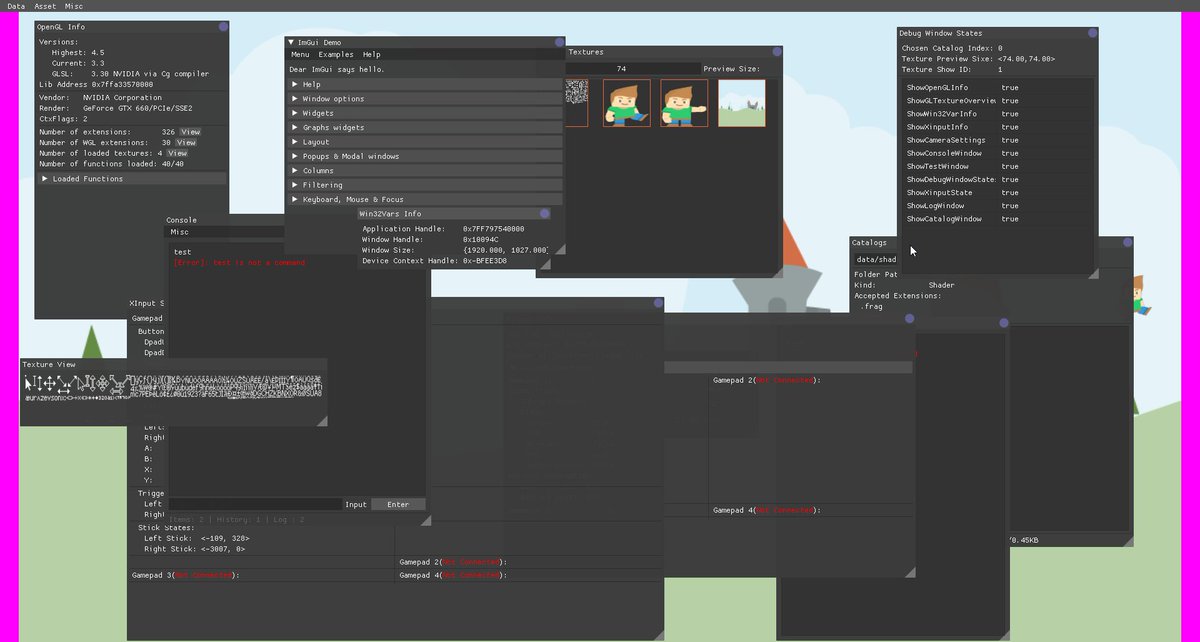Image resolution: width=1200 pixels, height=642 pixels.
Task: Click the Right Stick <-3007, 0> value
Action: click(223, 549)
